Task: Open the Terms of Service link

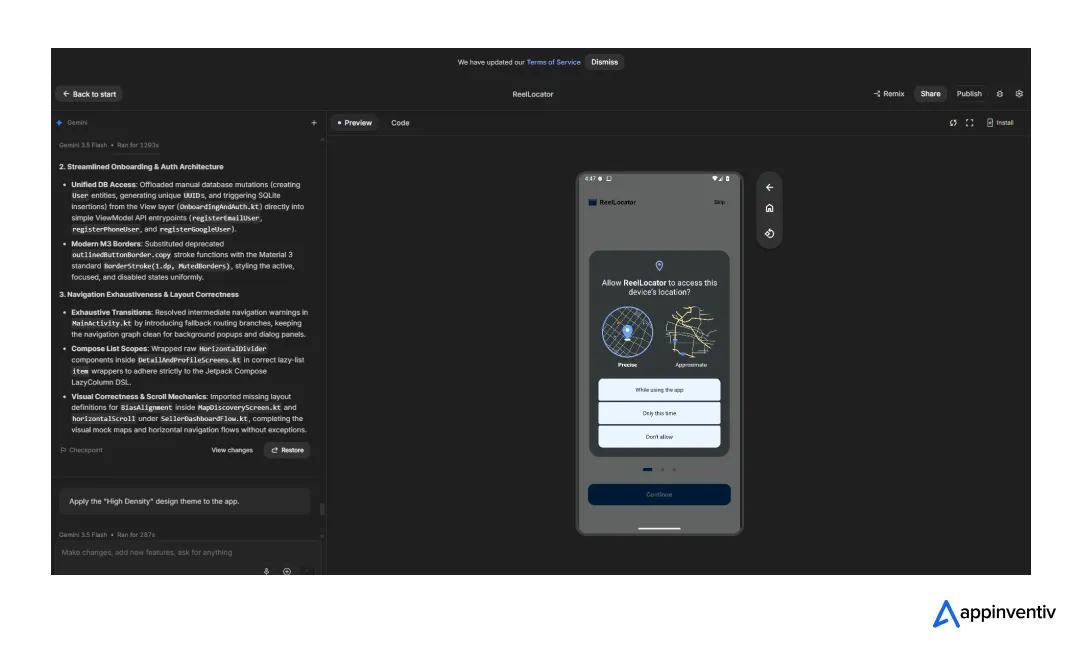Action: 553,63
